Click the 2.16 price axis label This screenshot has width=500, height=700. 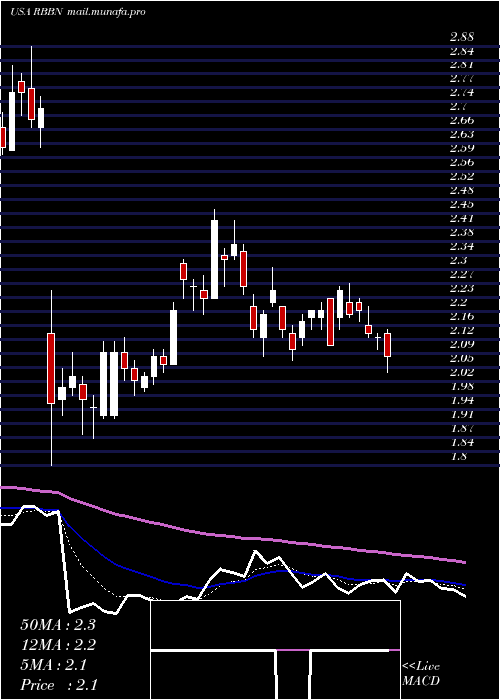click(462, 316)
